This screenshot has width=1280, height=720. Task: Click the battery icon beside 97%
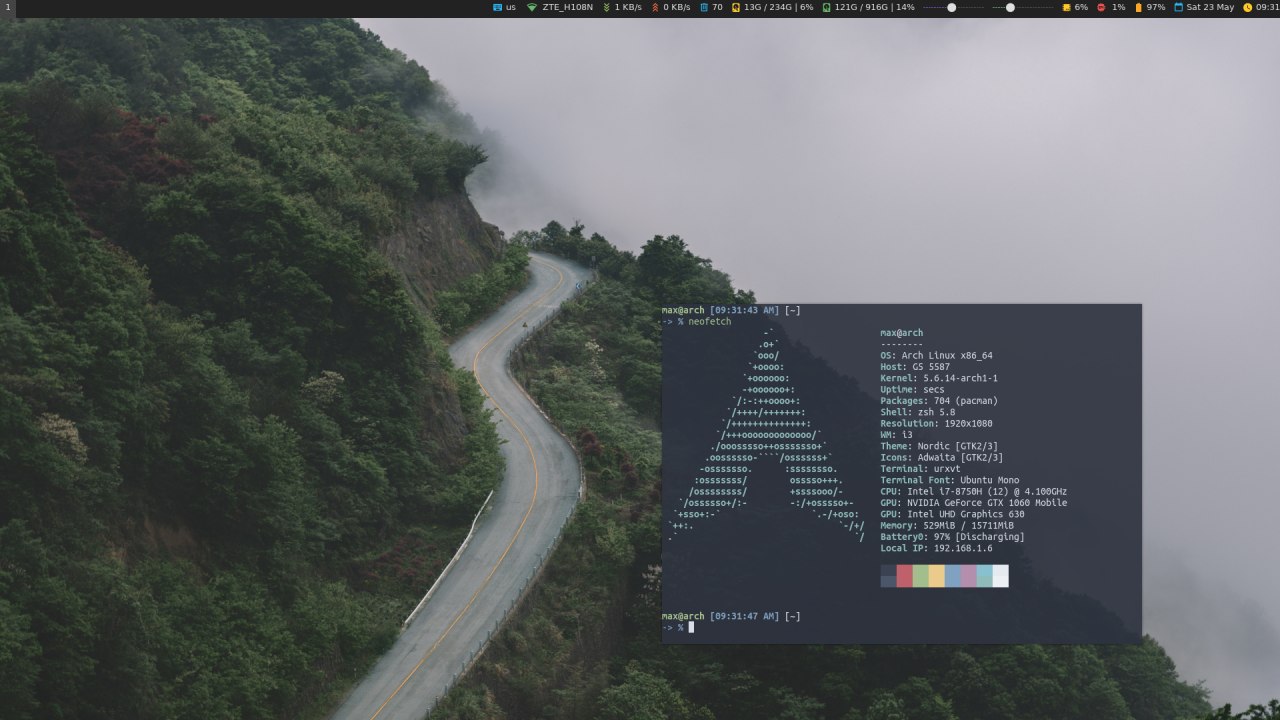pyautogui.click(x=1138, y=7)
